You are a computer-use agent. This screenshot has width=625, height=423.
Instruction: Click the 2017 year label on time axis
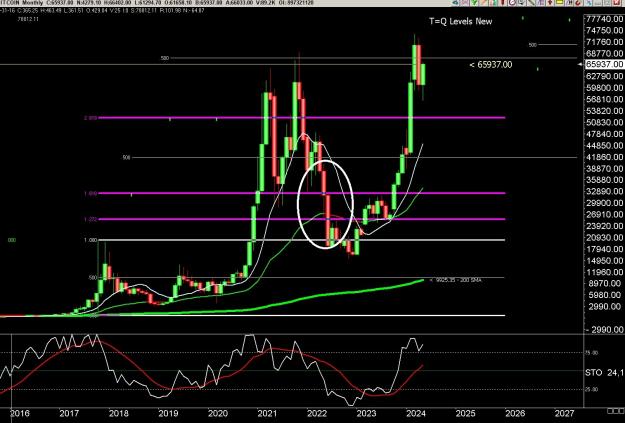69,413
